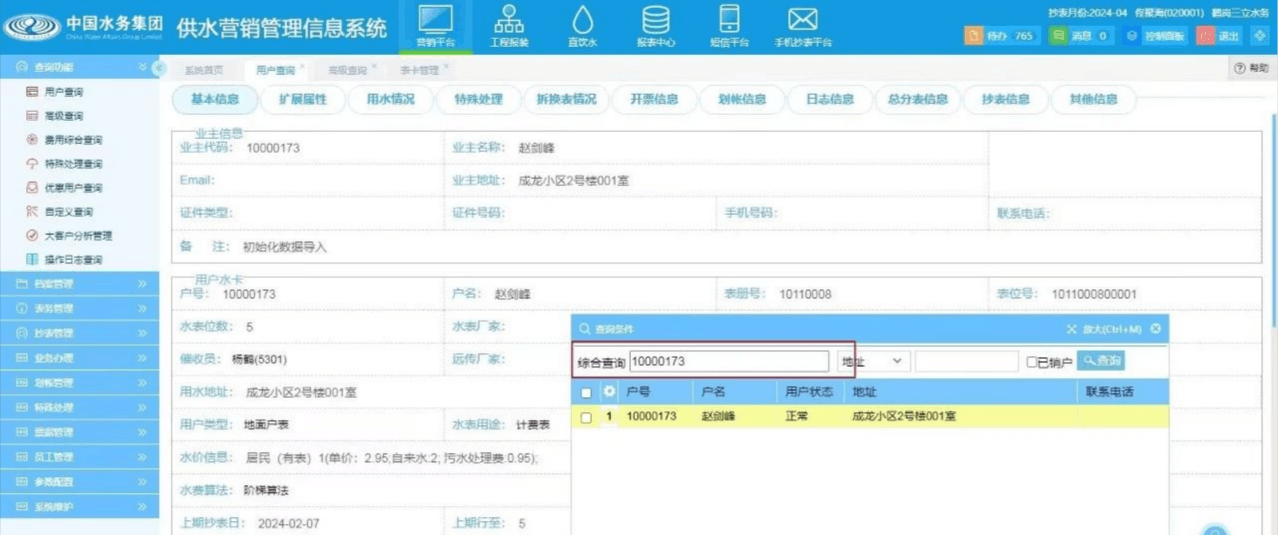The image size is (1278, 535).
Task: Open the 工程报装 module icon
Action: [x=509, y=25]
